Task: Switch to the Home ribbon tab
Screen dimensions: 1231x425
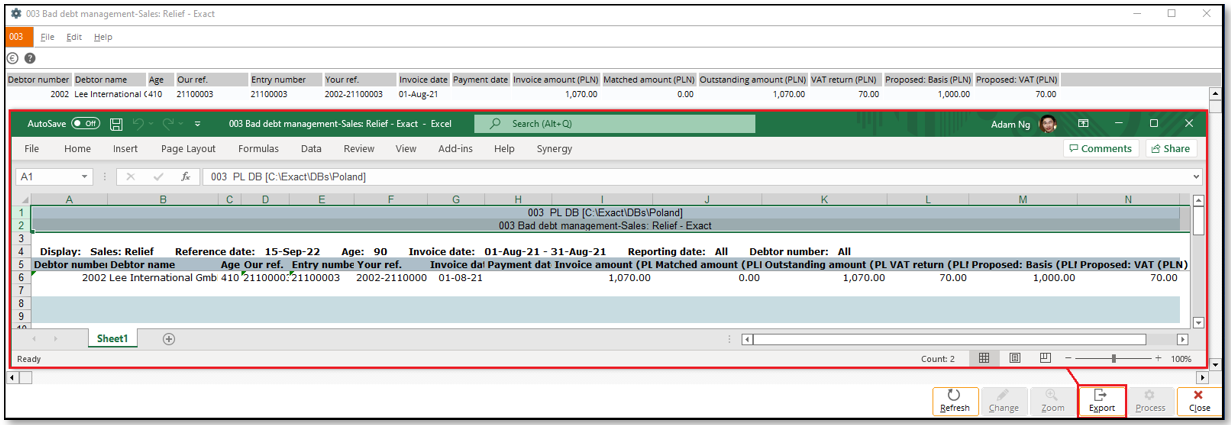Action: pyautogui.click(x=77, y=148)
